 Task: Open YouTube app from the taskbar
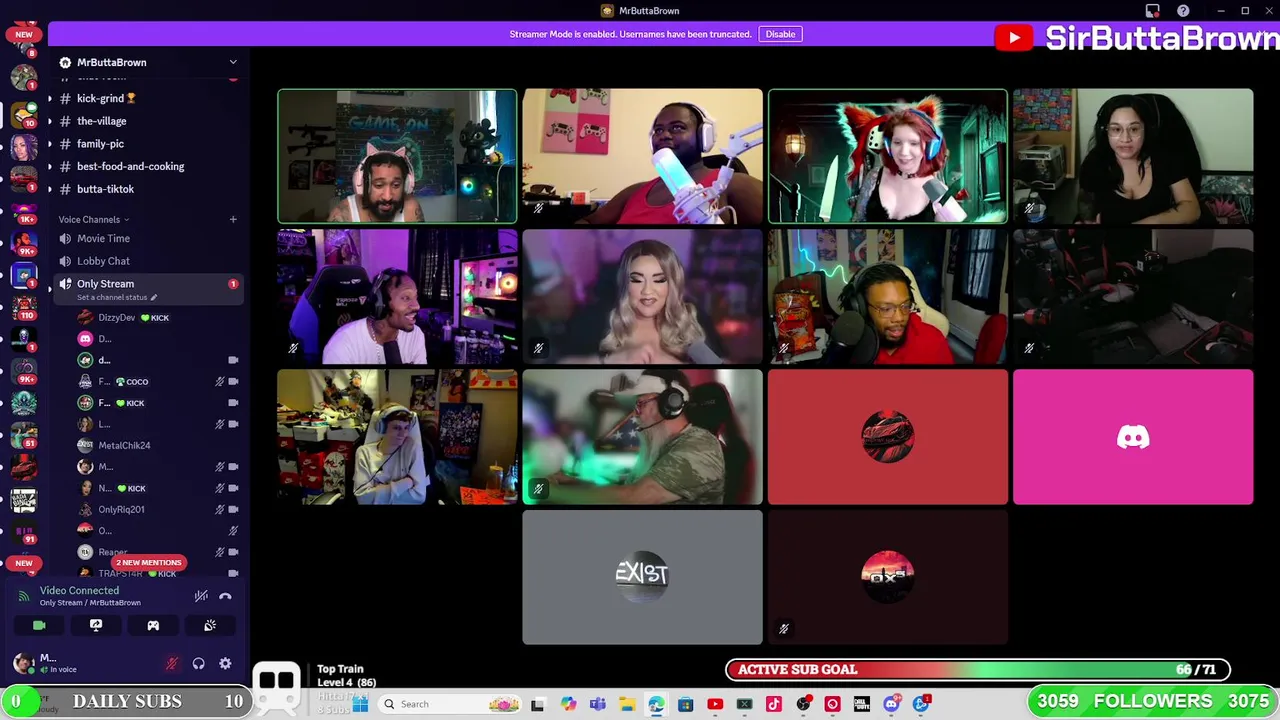715,704
